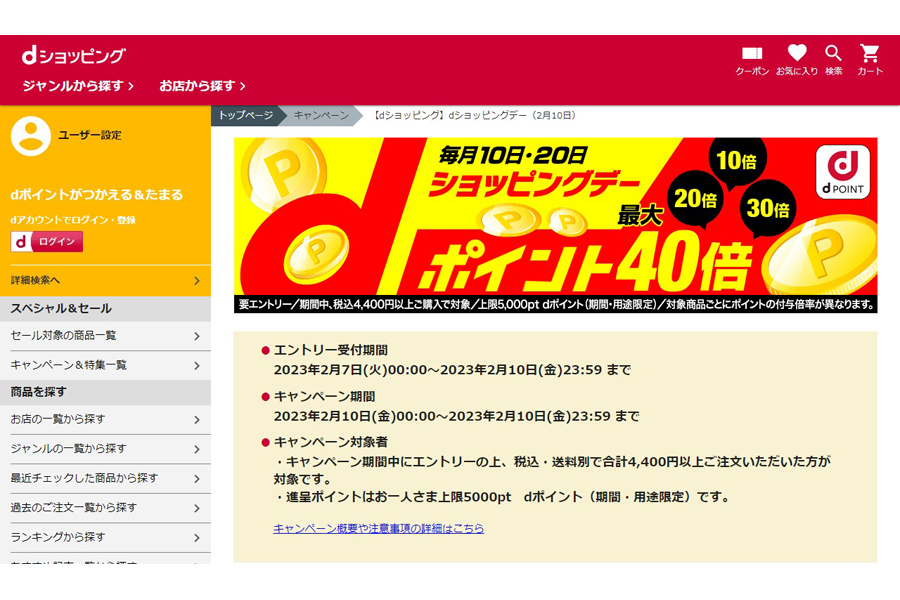Image resolution: width=900 pixels, height=600 pixels.
Task: Click キャンペーン期間 heading
Action: pos(324,397)
